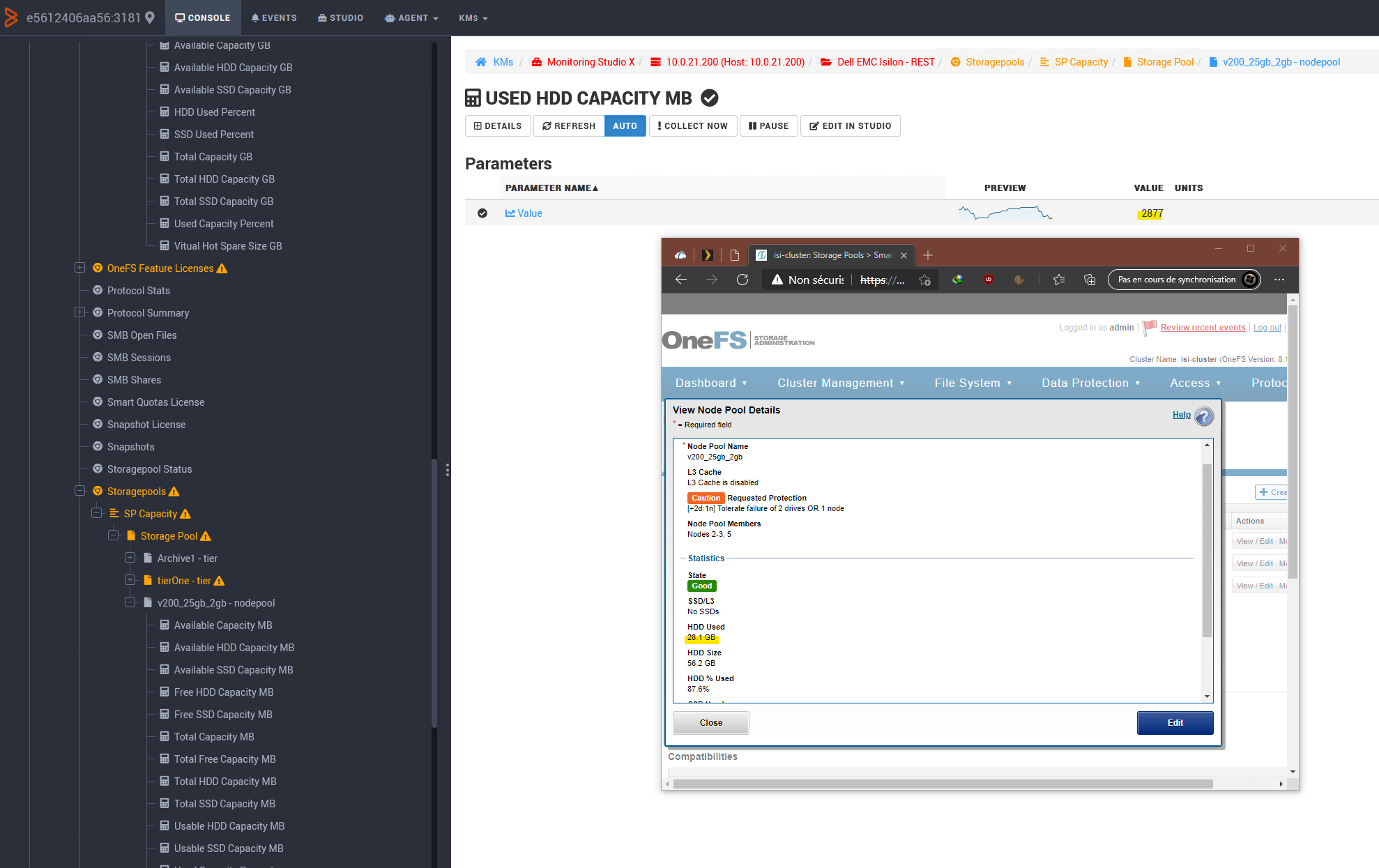Screen dimensions: 1379x868
Task: Click the green check badge beside title
Action: (710, 98)
